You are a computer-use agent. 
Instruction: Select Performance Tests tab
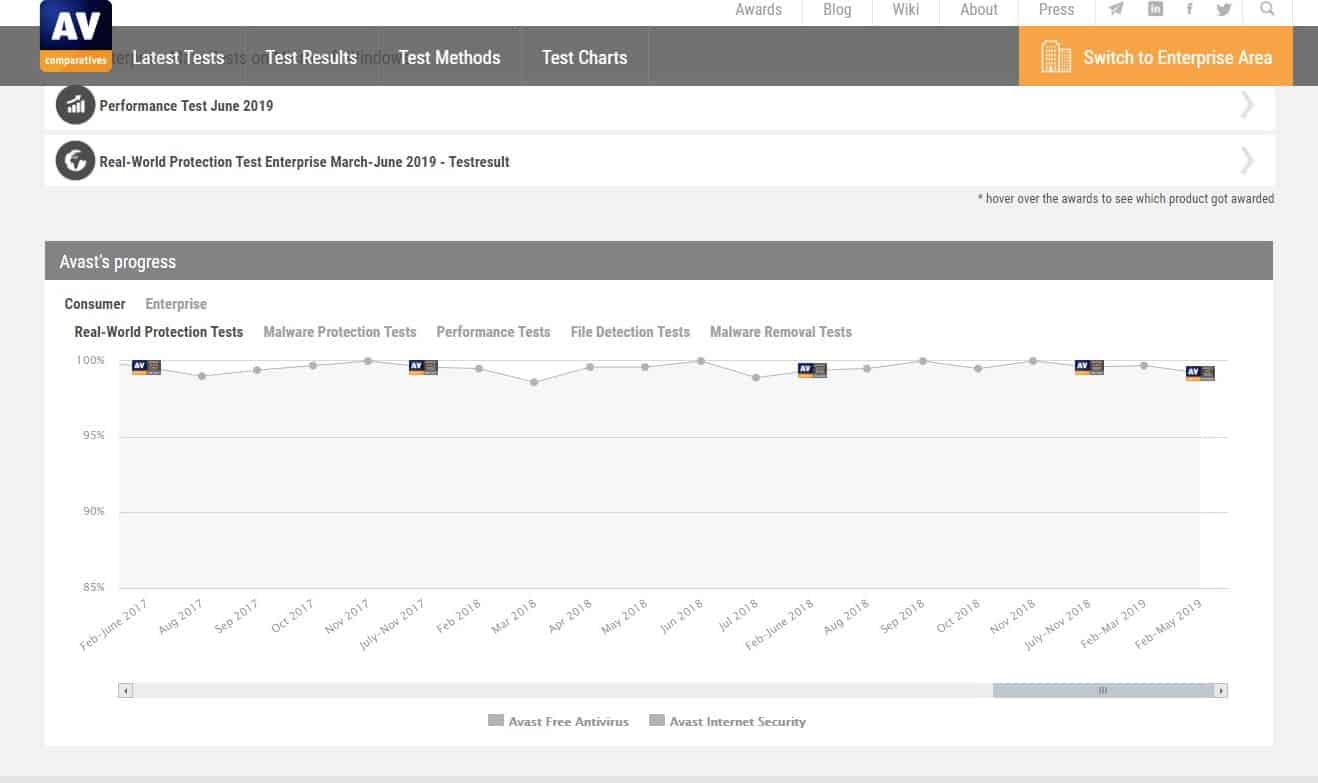click(x=493, y=332)
